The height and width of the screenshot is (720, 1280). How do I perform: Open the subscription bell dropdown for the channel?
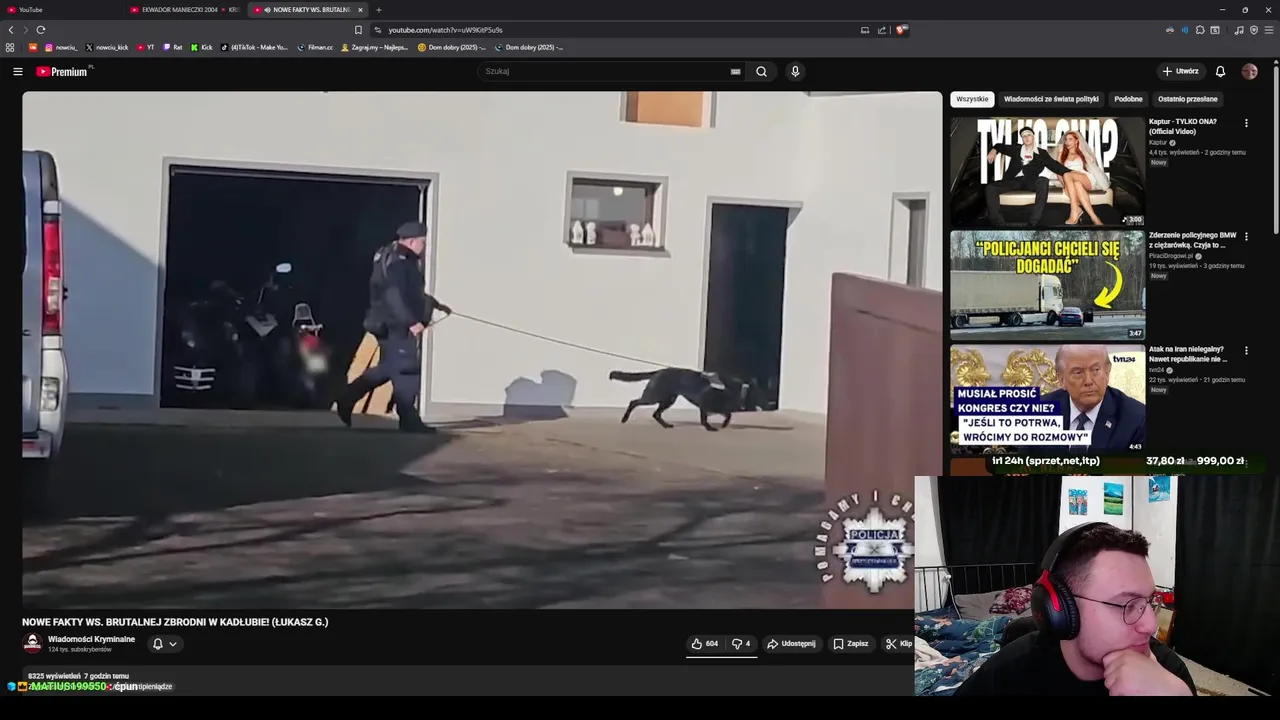164,644
